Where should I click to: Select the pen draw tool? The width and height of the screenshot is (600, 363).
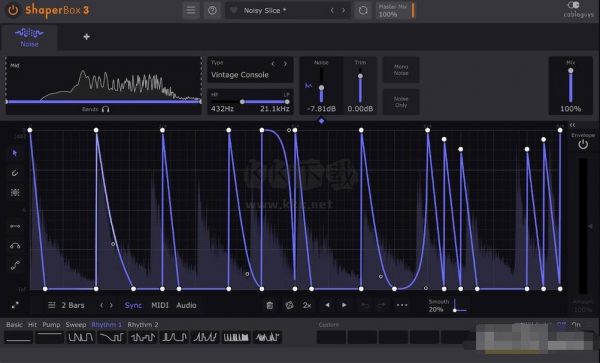point(15,173)
